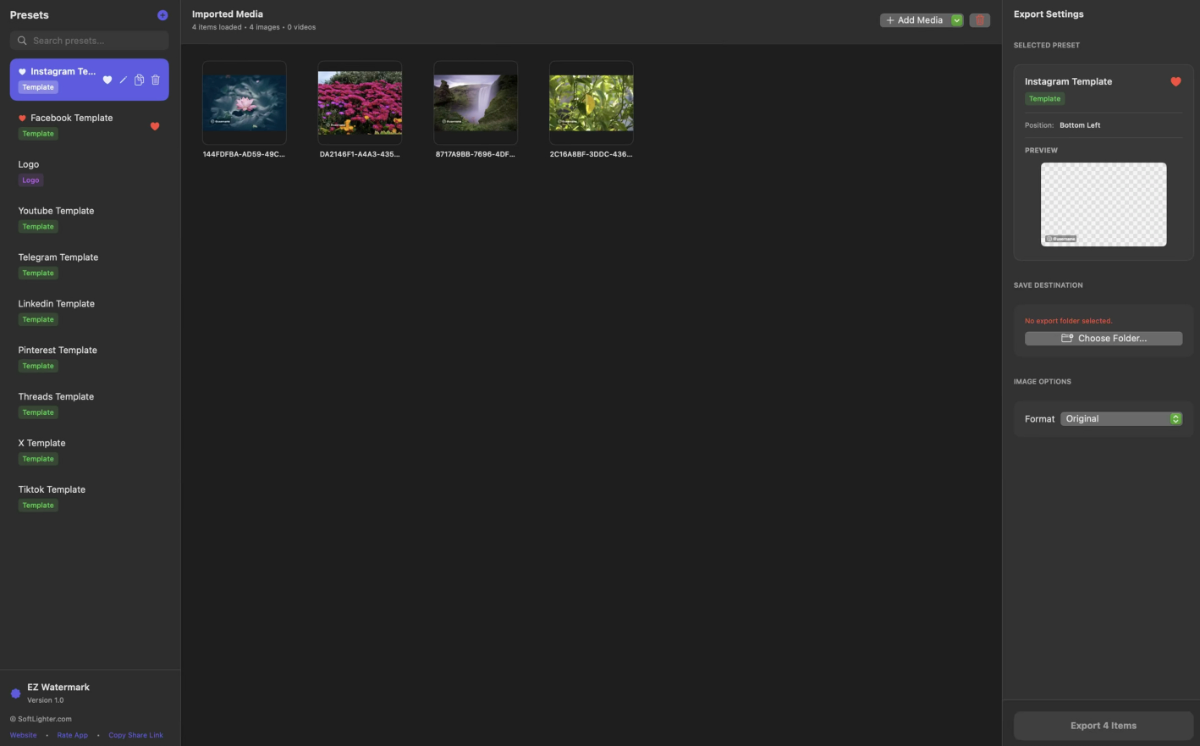Click the Choose Folder button
Image resolution: width=1200 pixels, height=746 pixels.
(1104, 339)
